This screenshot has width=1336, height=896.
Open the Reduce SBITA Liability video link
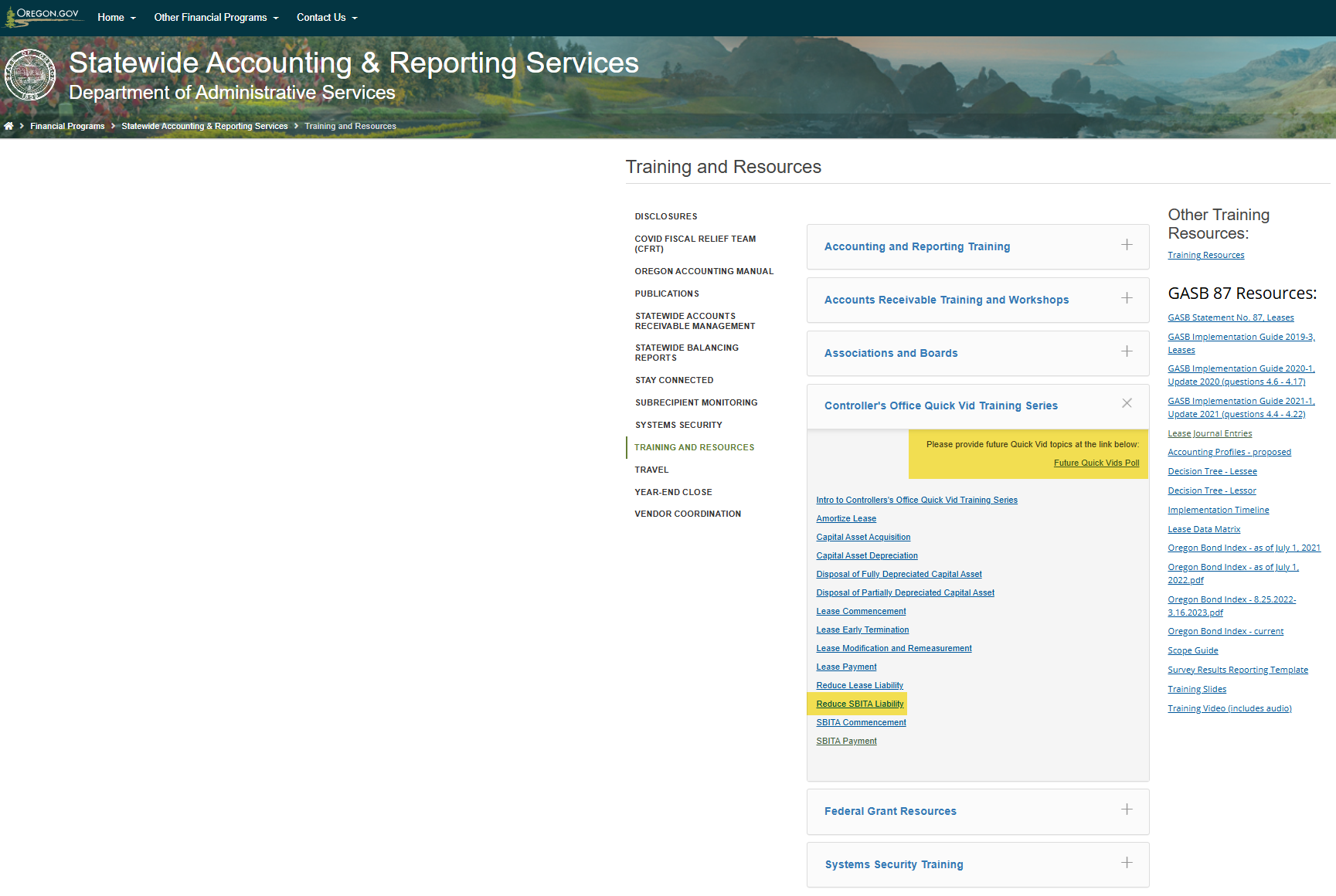[859, 704]
